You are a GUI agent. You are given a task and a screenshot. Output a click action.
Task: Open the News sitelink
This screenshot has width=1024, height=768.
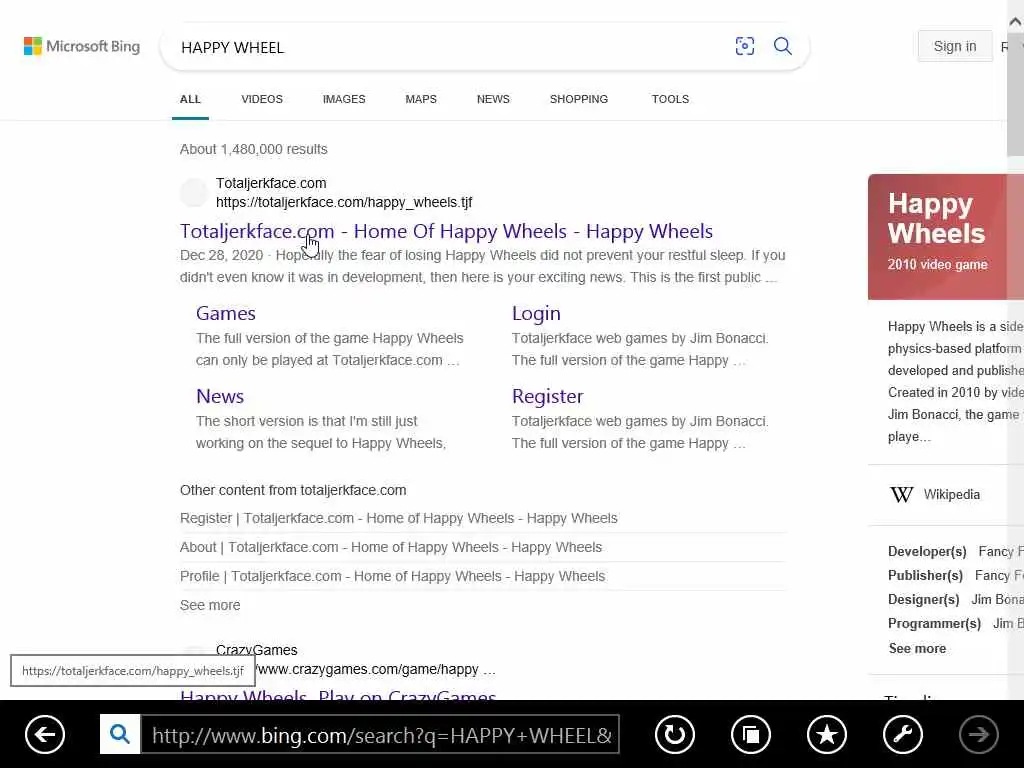click(220, 396)
